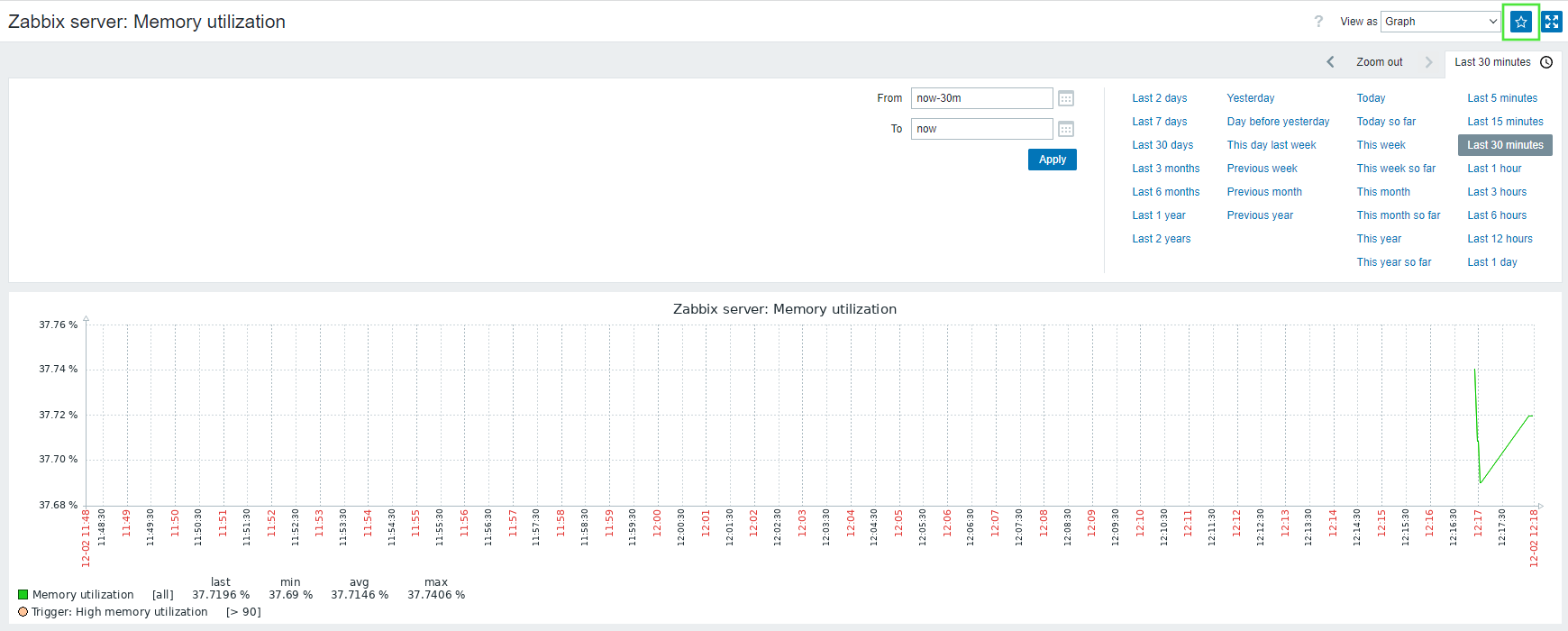The height and width of the screenshot is (631, 1568).
Task: Click the min value 37.69 %
Action: click(x=290, y=595)
